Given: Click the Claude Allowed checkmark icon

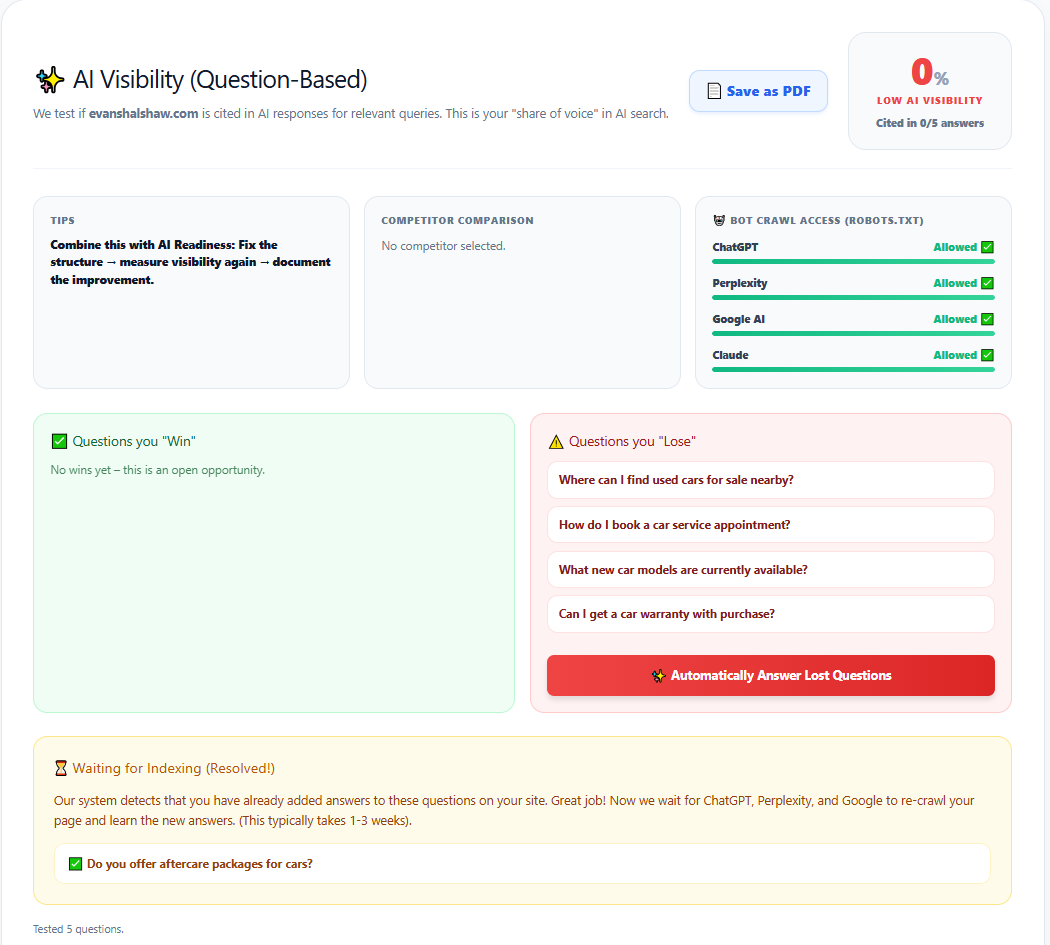Looking at the screenshot, I should [987, 355].
